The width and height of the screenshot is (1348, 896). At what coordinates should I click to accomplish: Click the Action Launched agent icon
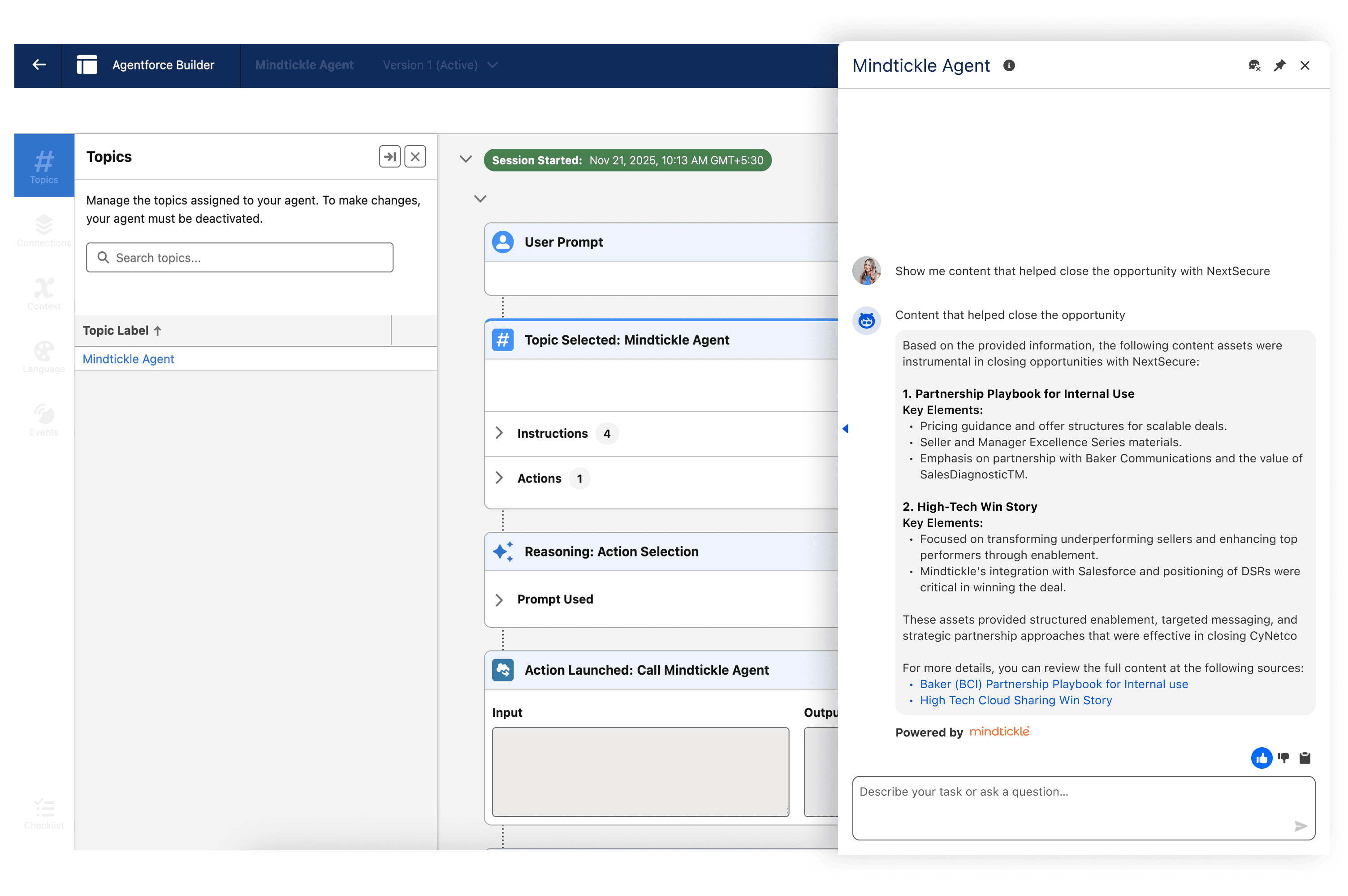coord(503,669)
